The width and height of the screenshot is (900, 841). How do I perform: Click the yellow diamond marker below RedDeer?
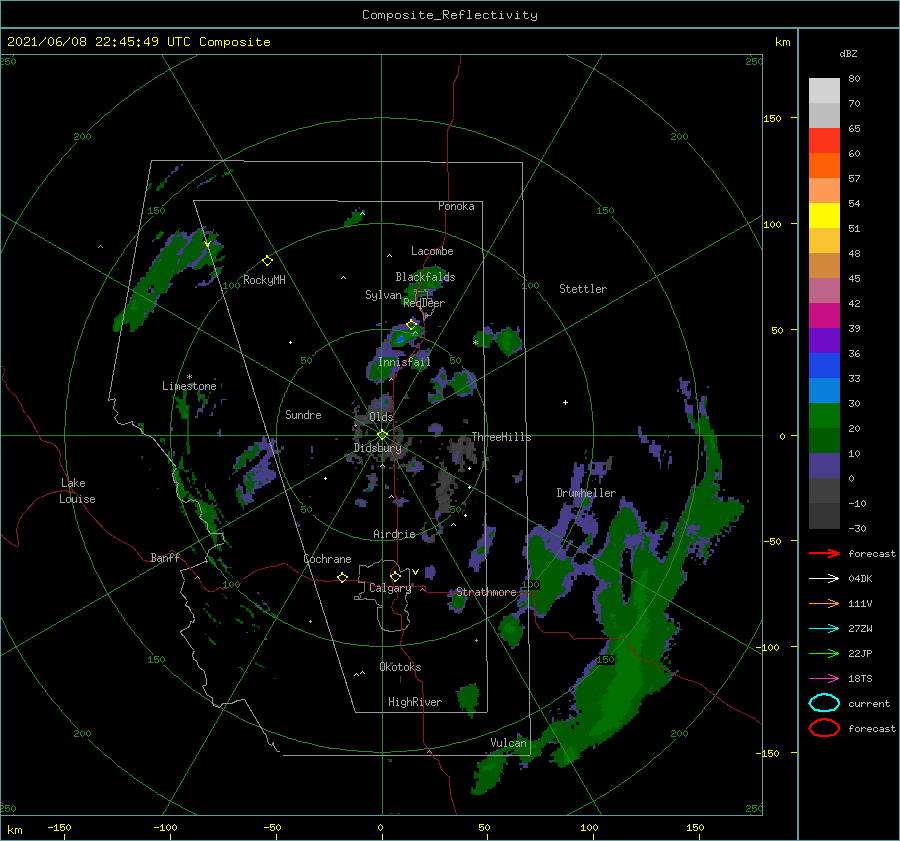(411, 325)
